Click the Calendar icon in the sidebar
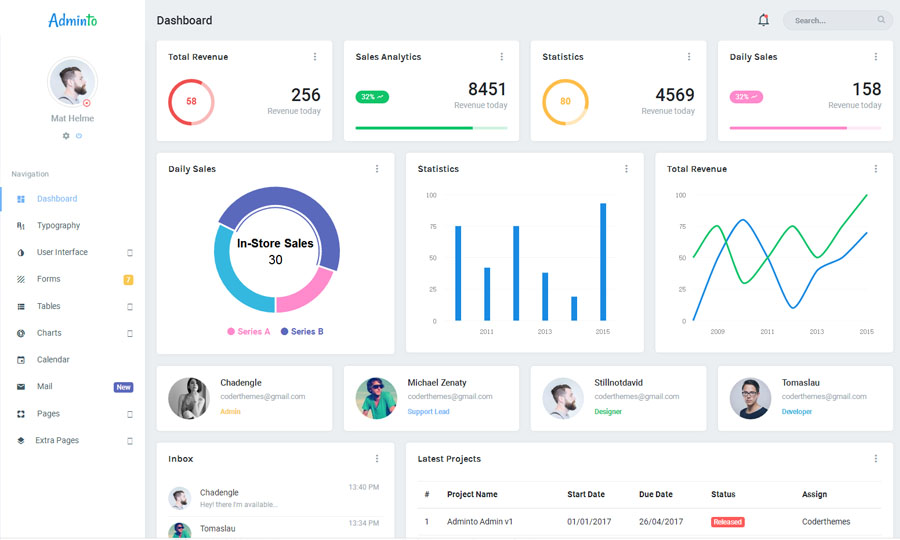This screenshot has height=540, width=900. 21,360
